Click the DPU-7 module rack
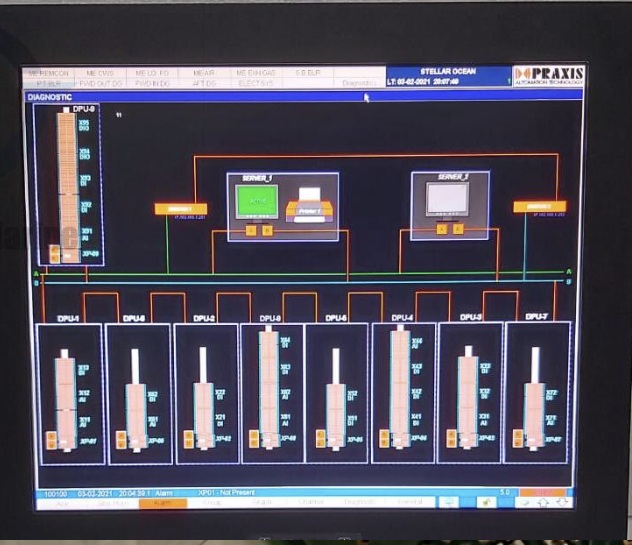The image size is (632, 545). click(535, 398)
